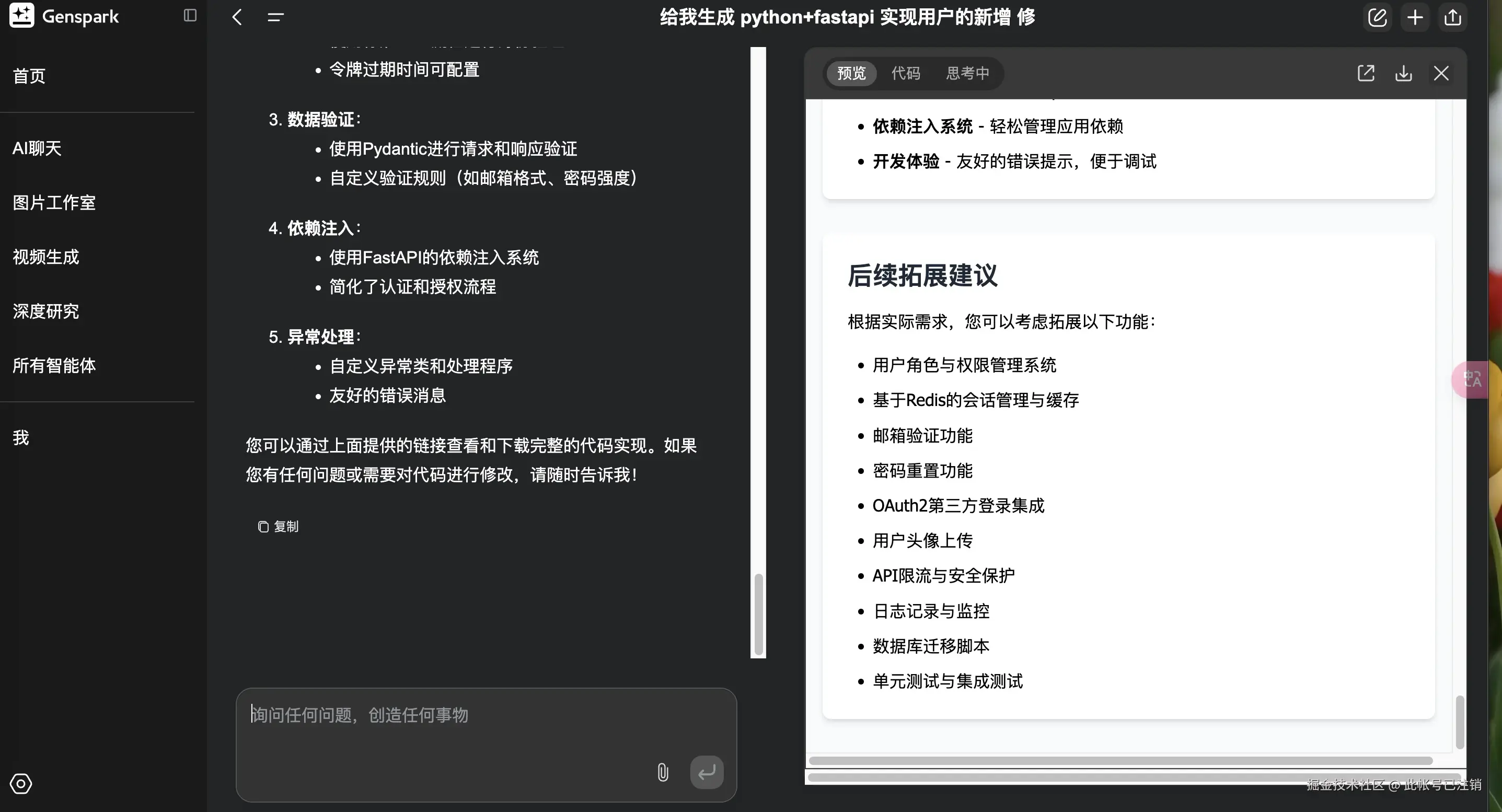The height and width of the screenshot is (812, 1502).
Task: Switch to the 代码 tab
Action: 906,74
